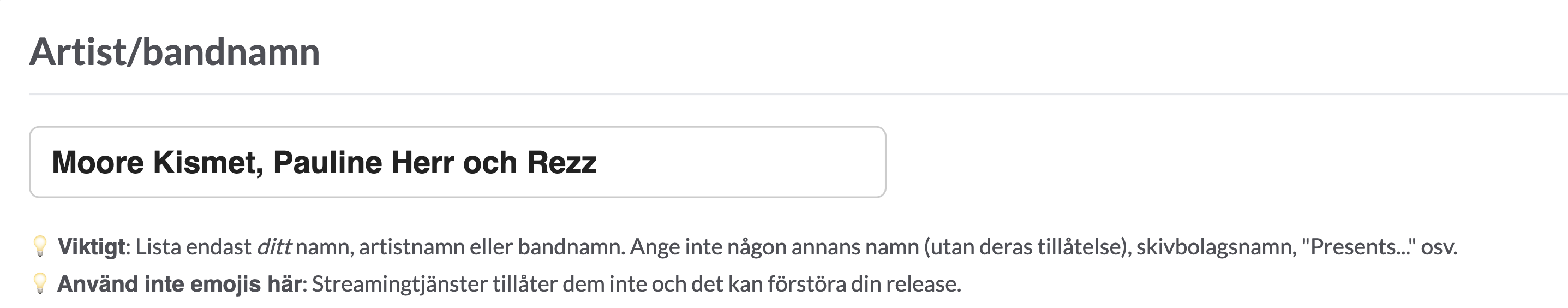The width and height of the screenshot is (1568, 308).
Task: Click "Streamingtjänster" in the emoji tip
Action: (400, 283)
